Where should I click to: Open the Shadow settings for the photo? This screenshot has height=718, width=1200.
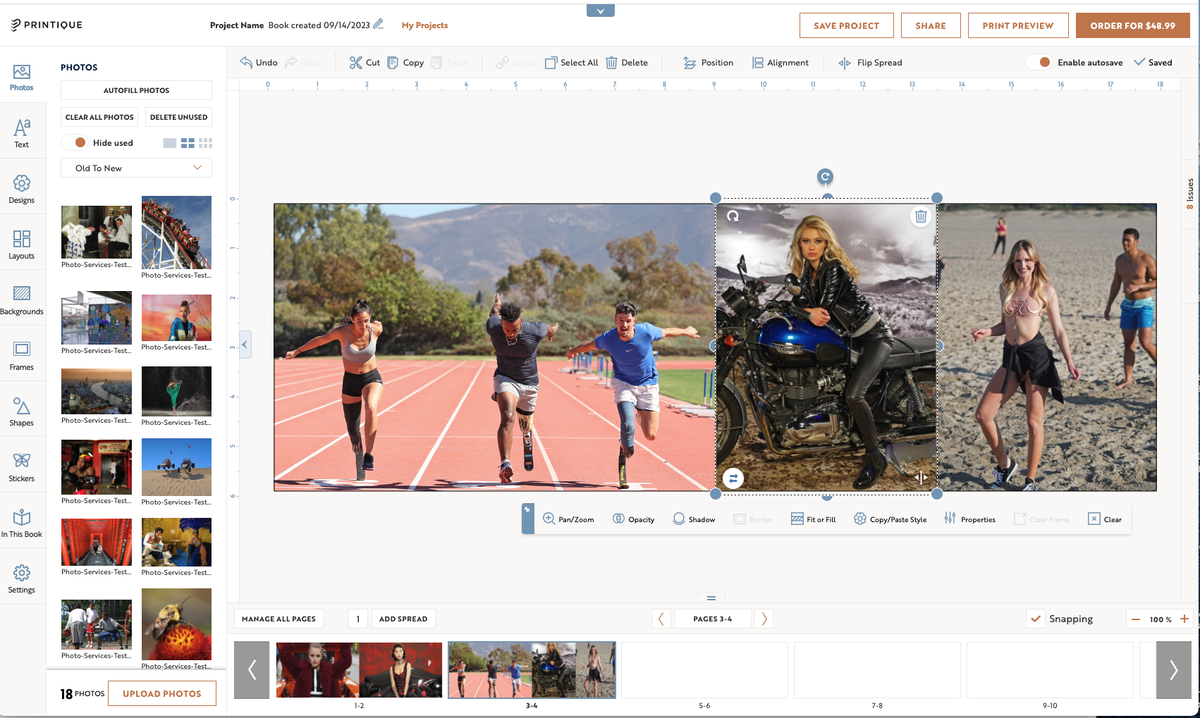[693, 519]
